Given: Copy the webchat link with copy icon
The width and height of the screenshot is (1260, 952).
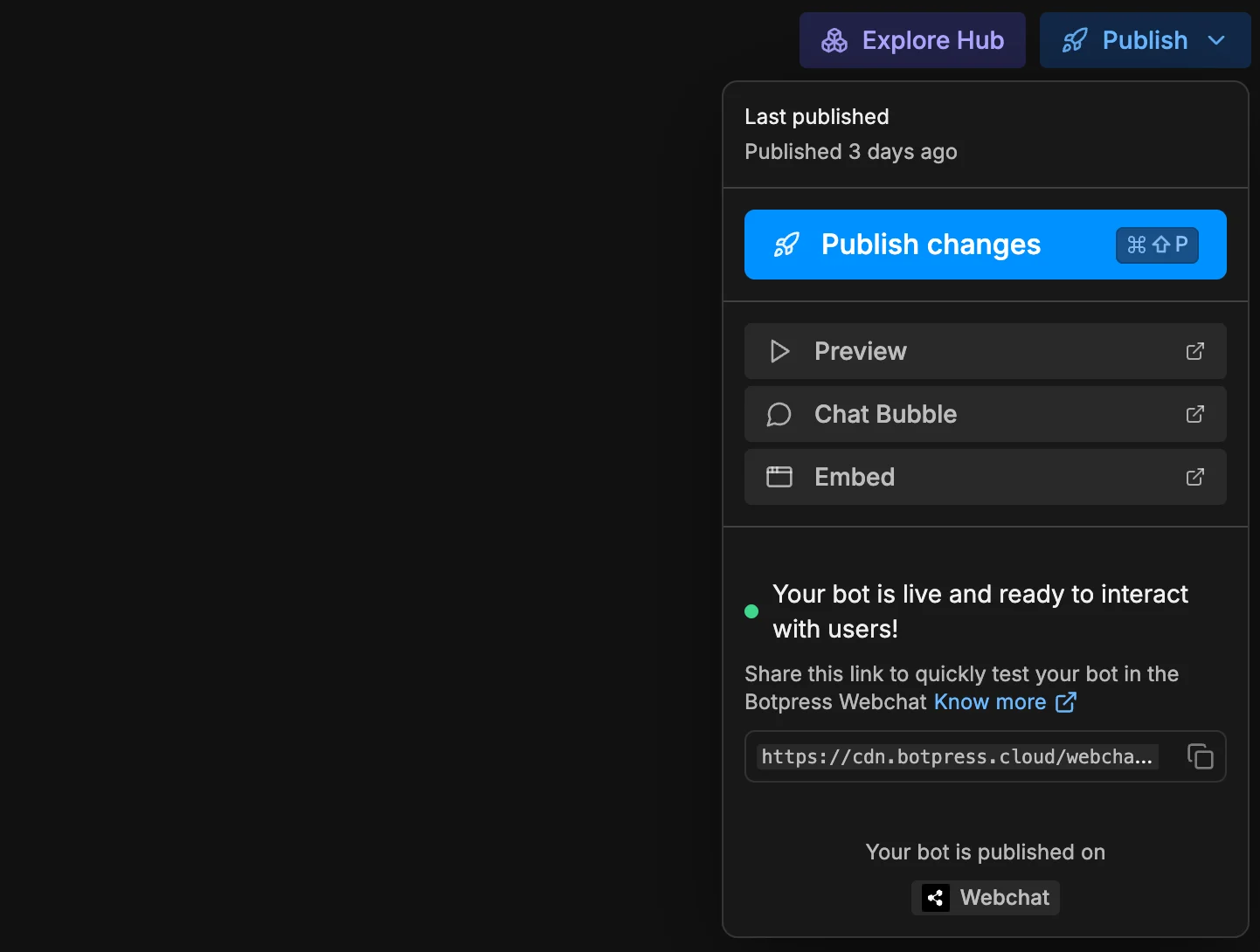Looking at the screenshot, I should 1201,756.
